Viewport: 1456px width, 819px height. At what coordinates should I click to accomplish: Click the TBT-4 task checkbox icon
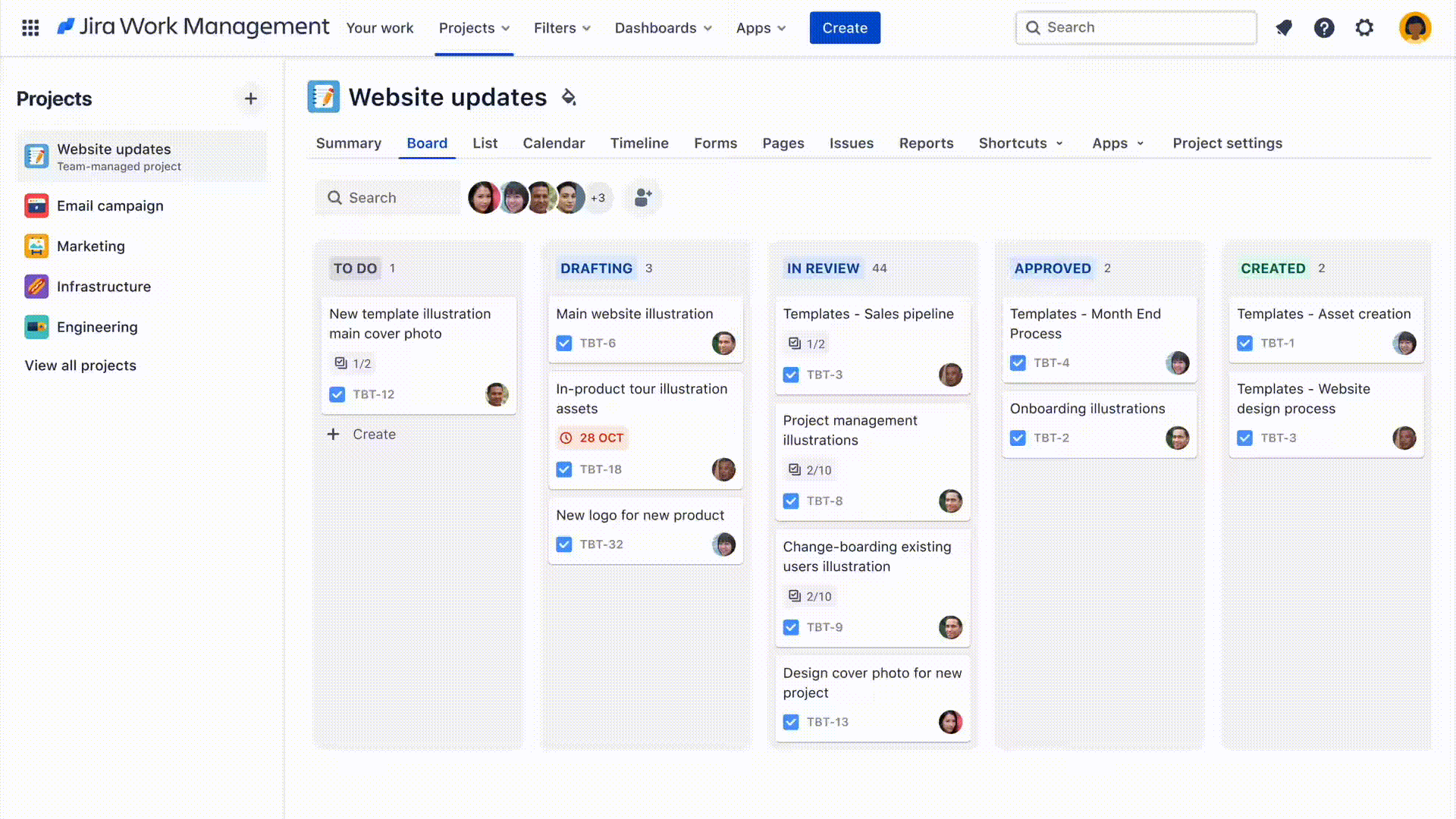click(1018, 363)
